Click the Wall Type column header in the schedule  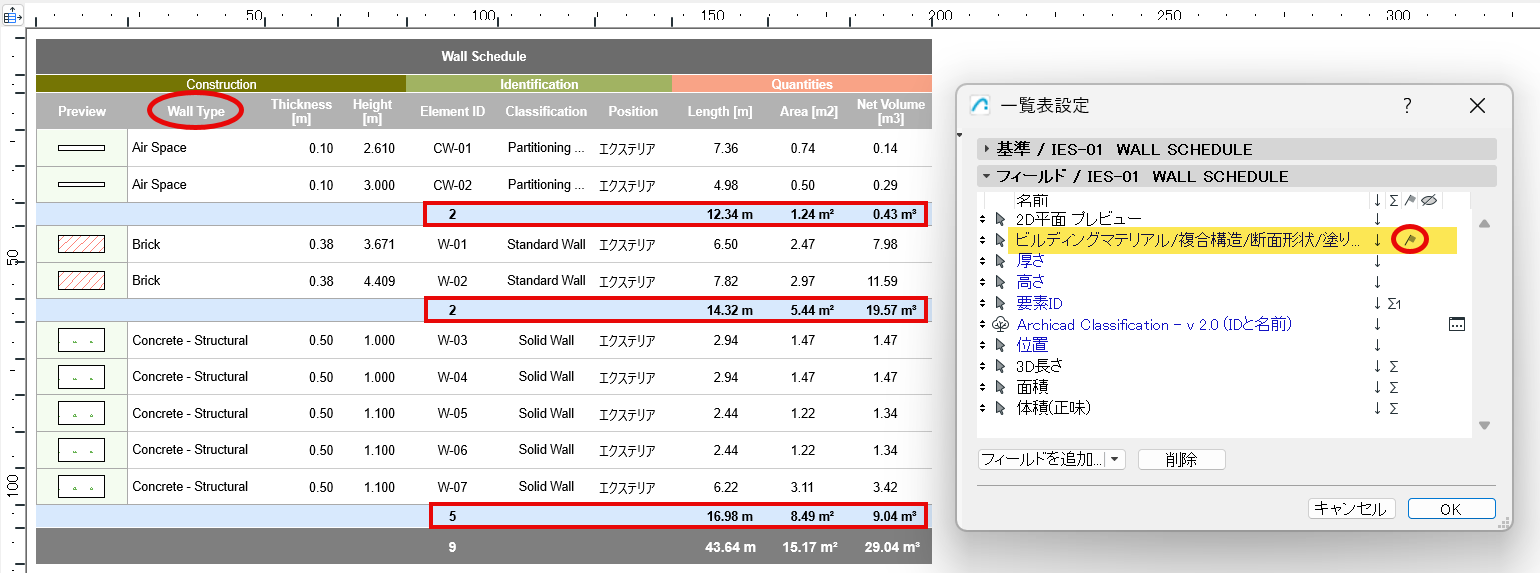[196, 111]
